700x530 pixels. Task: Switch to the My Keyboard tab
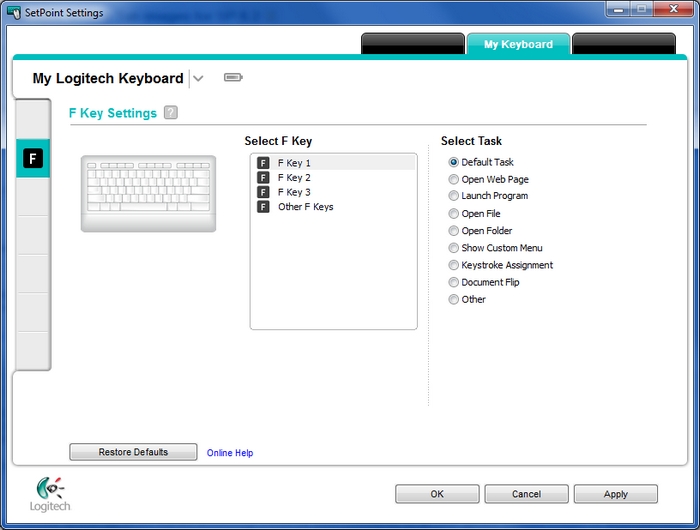pyautogui.click(x=518, y=44)
